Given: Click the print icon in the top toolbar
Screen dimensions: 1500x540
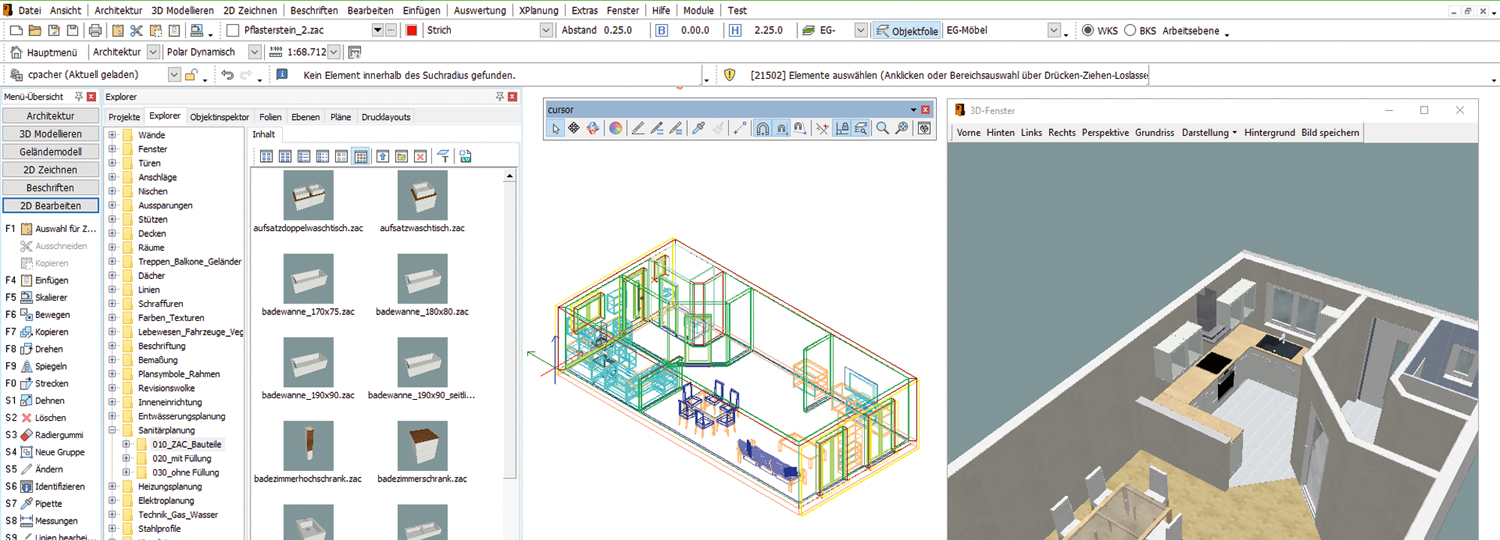Looking at the screenshot, I should pyautogui.click(x=96, y=31).
